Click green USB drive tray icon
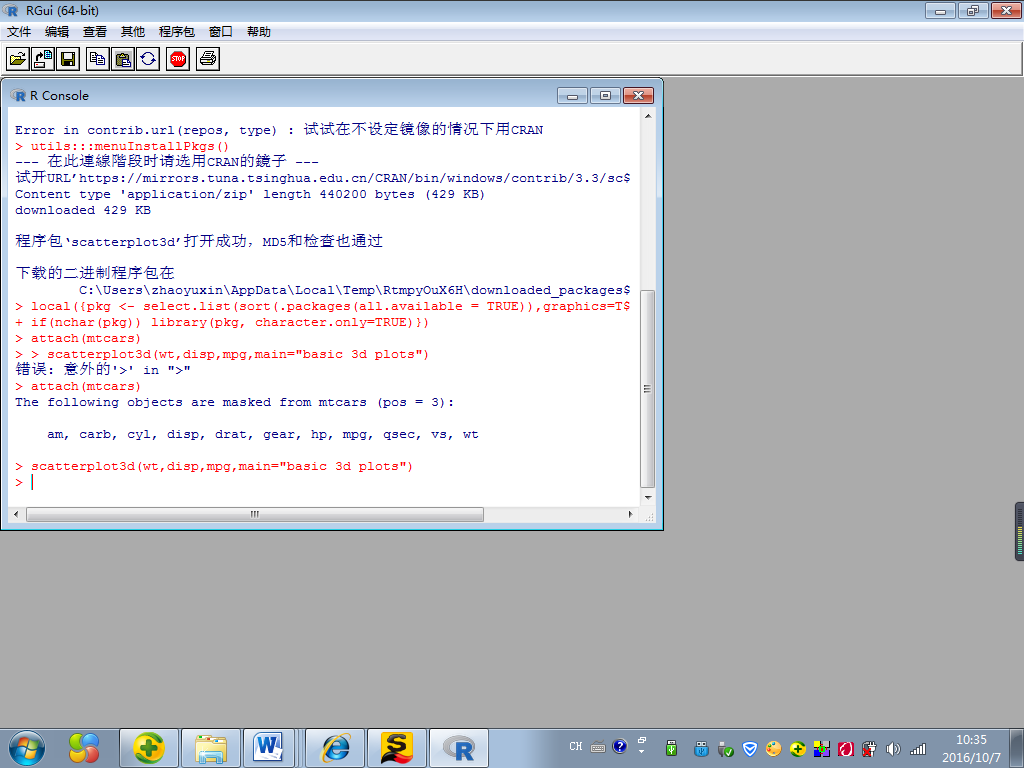This screenshot has height=768, width=1024. [x=671, y=748]
